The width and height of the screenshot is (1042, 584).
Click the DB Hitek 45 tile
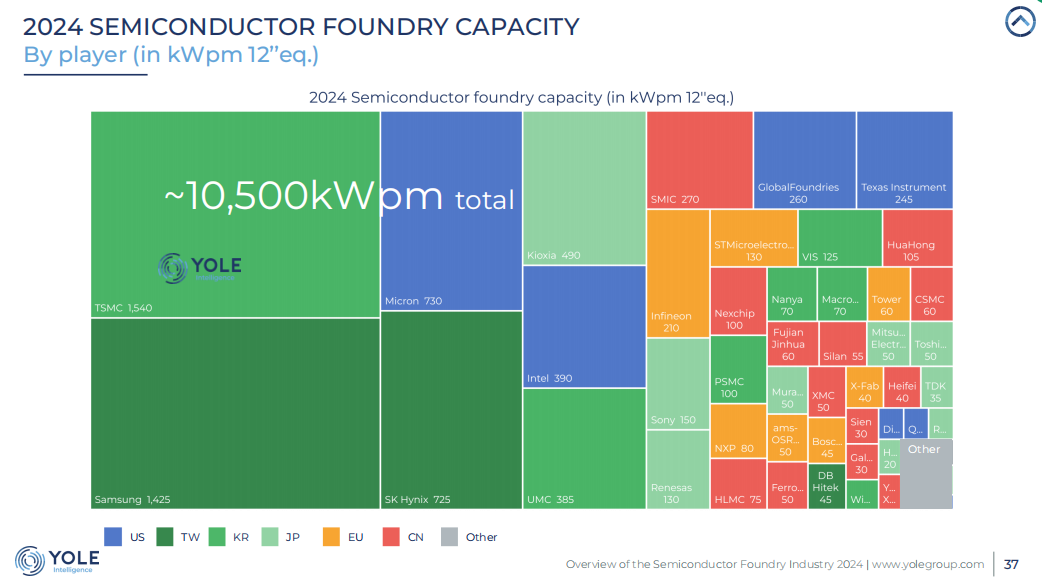pyautogui.click(x=827, y=486)
